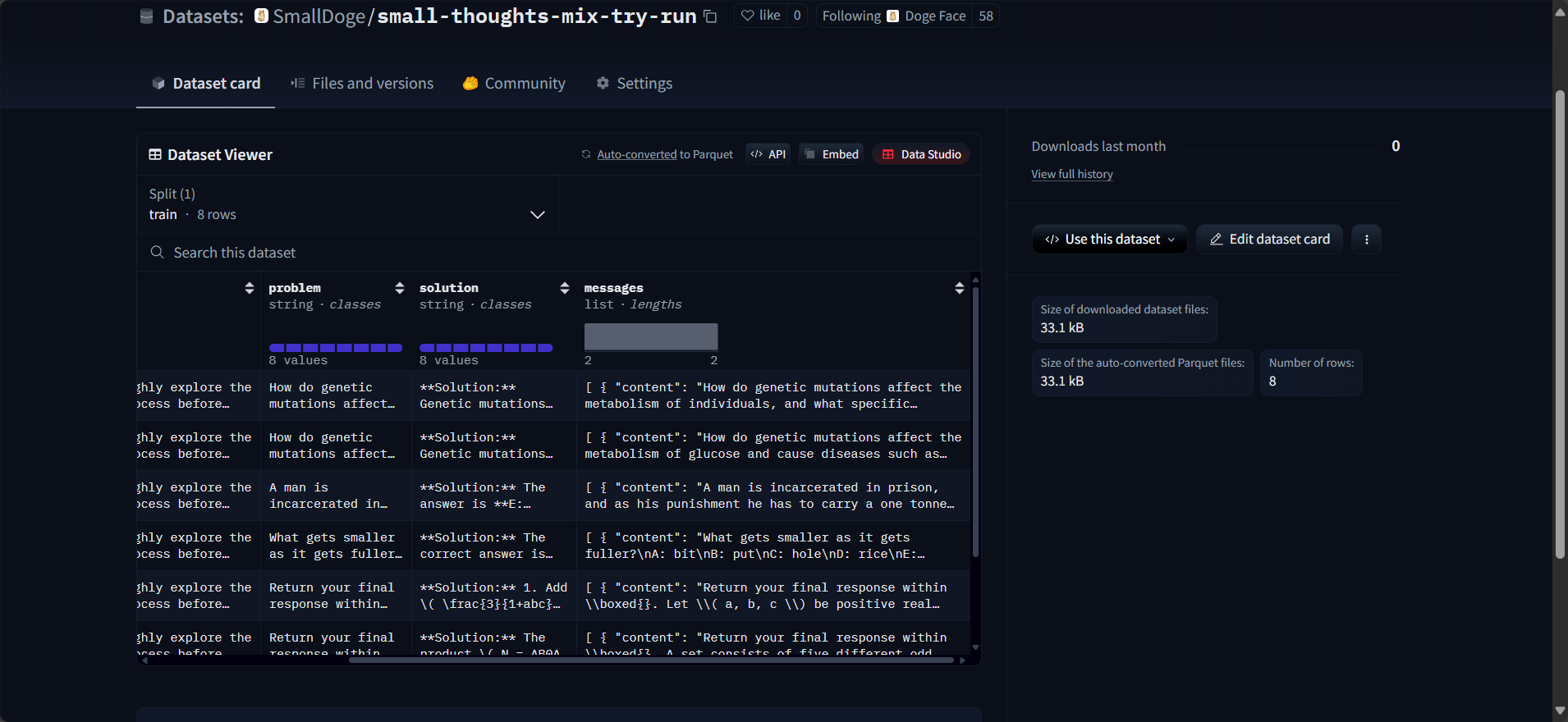Image resolution: width=1568 pixels, height=722 pixels.
Task: Select the solution cell '1. Add \( \frac{3}{1+abc}…'
Action: click(x=494, y=596)
